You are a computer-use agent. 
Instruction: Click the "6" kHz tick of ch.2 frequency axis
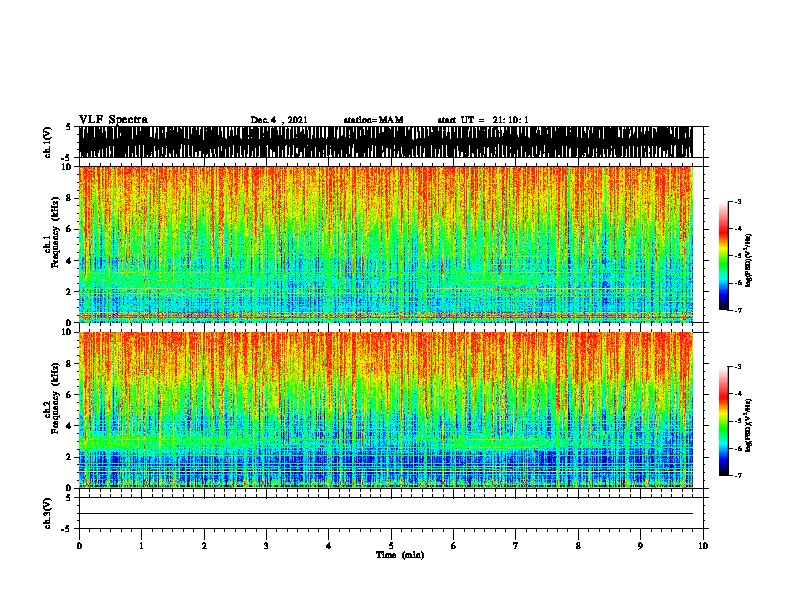[x=70, y=394]
